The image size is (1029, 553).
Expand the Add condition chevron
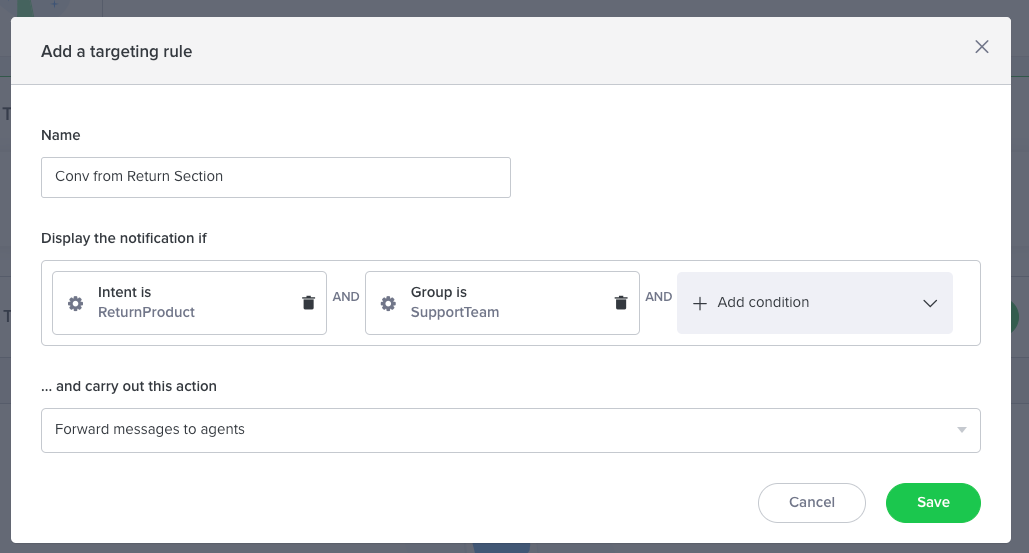929,303
